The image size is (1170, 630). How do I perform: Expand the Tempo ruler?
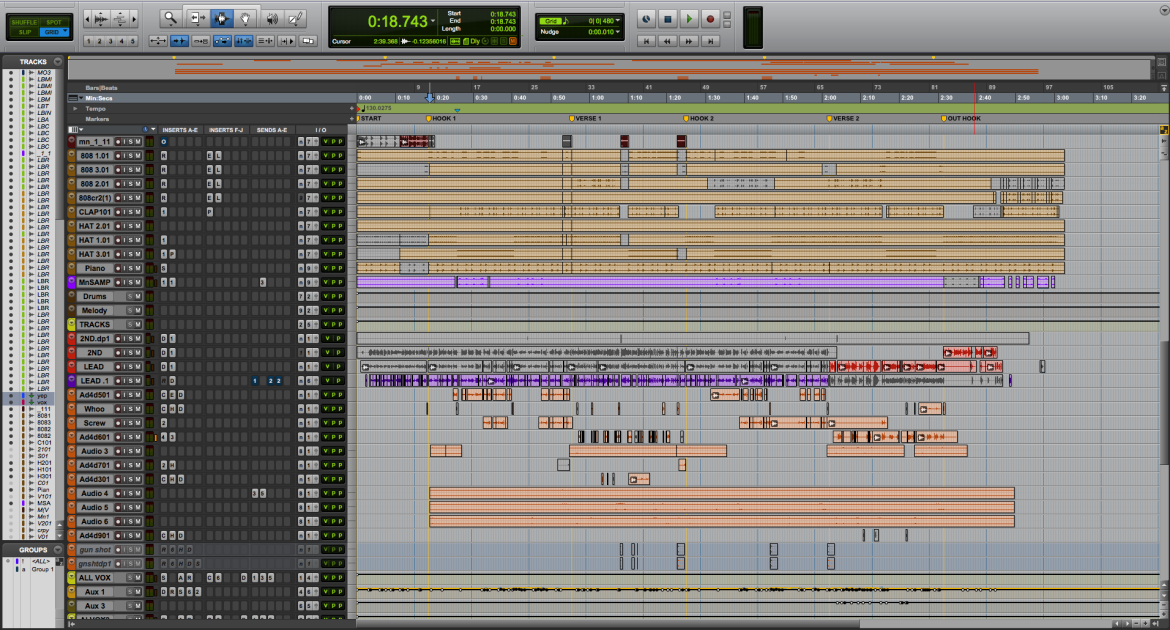[x=75, y=109]
